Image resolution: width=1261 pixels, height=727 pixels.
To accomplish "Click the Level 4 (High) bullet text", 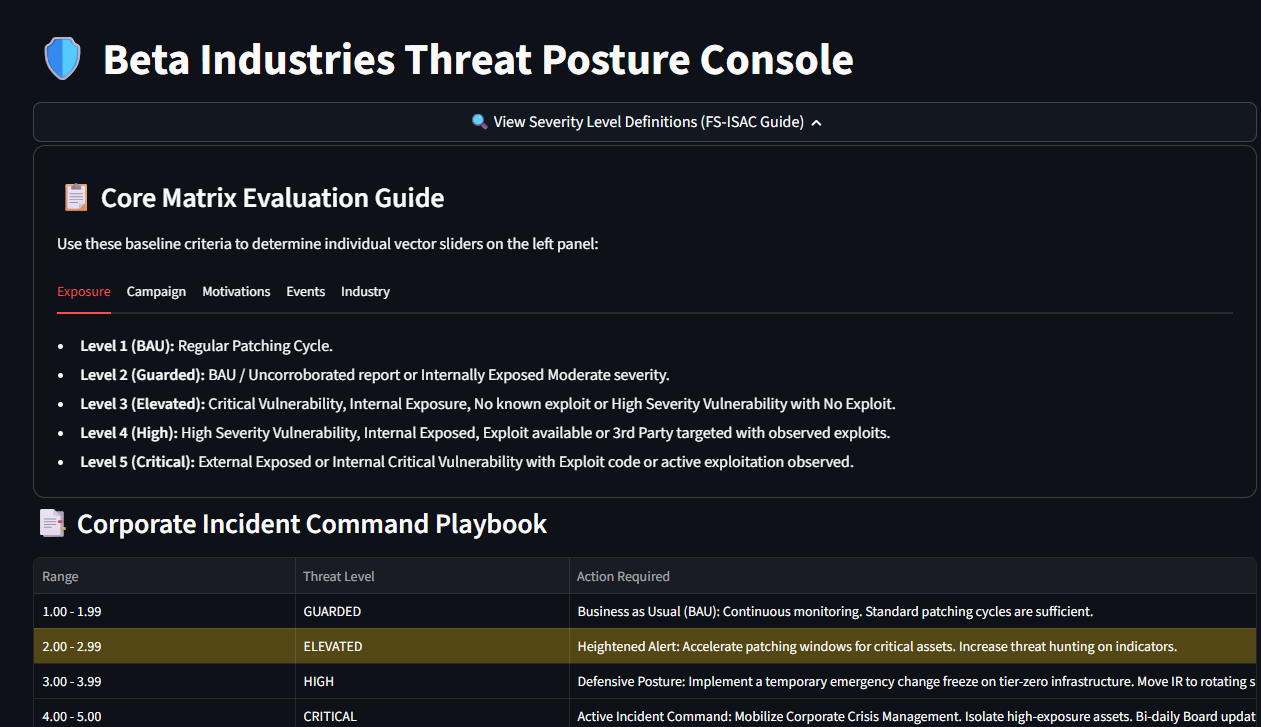I will (x=485, y=433).
